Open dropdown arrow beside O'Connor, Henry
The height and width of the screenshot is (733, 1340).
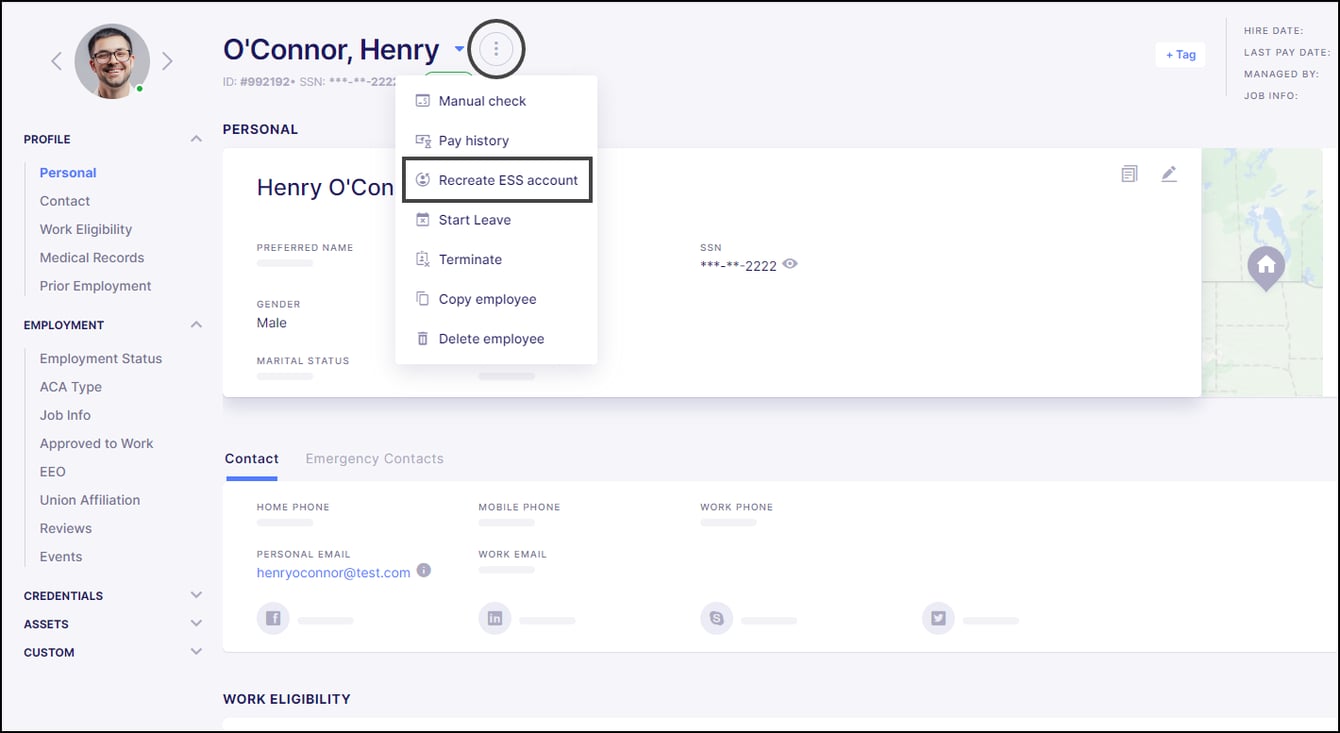pyautogui.click(x=459, y=49)
